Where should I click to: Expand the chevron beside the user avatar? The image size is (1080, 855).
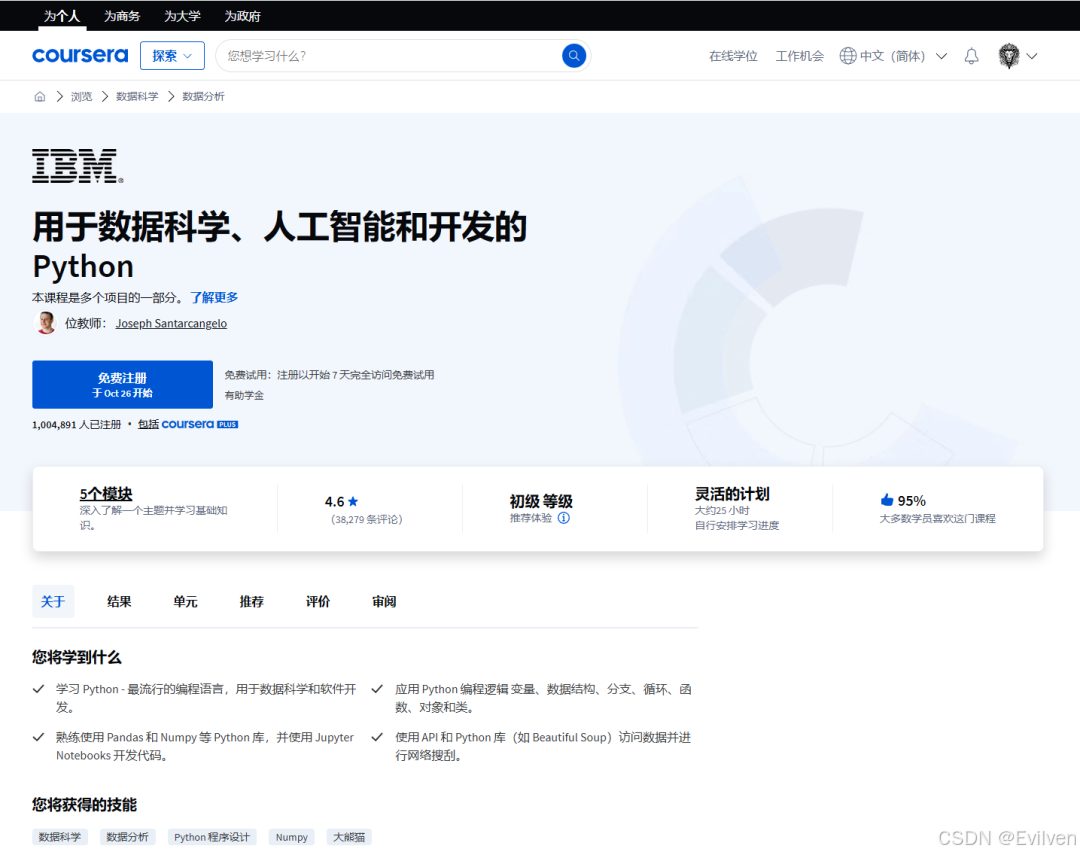(x=1032, y=56)
